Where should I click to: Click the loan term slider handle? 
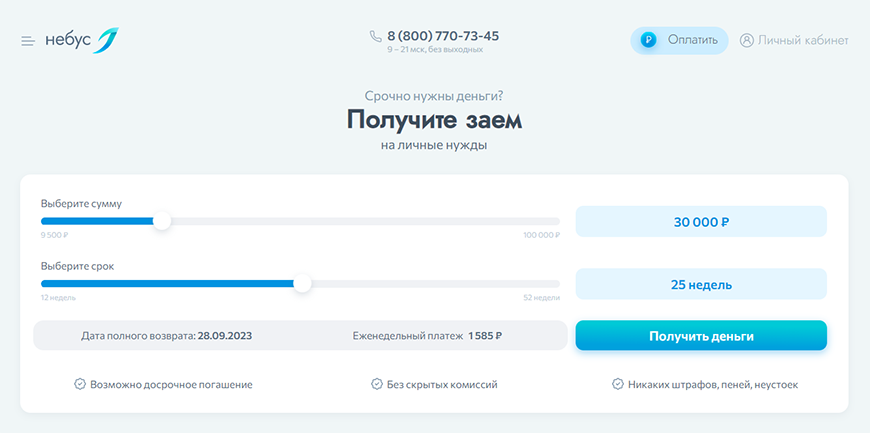(x=302, y=284)
